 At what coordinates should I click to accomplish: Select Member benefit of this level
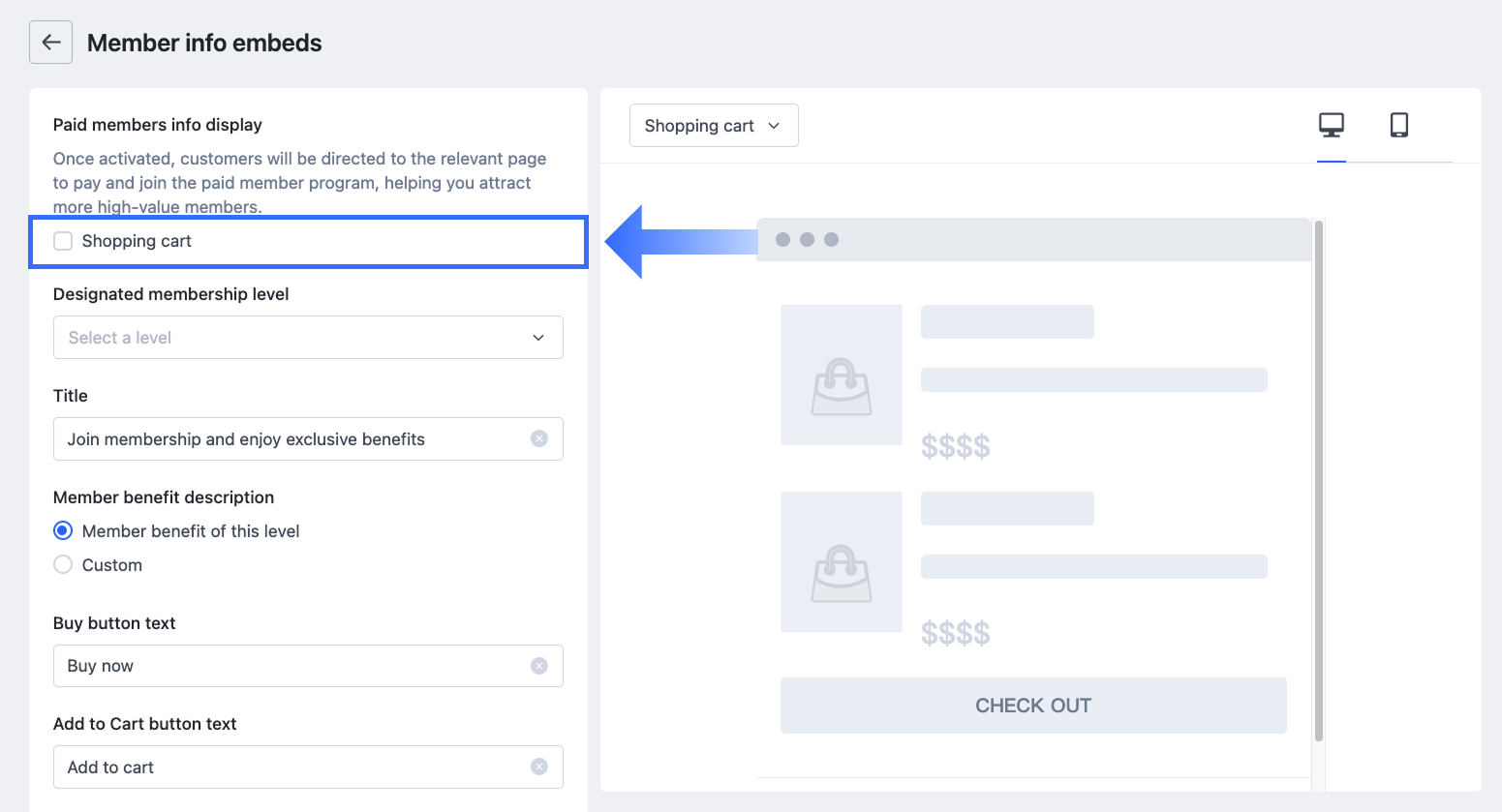coord(64,530)
